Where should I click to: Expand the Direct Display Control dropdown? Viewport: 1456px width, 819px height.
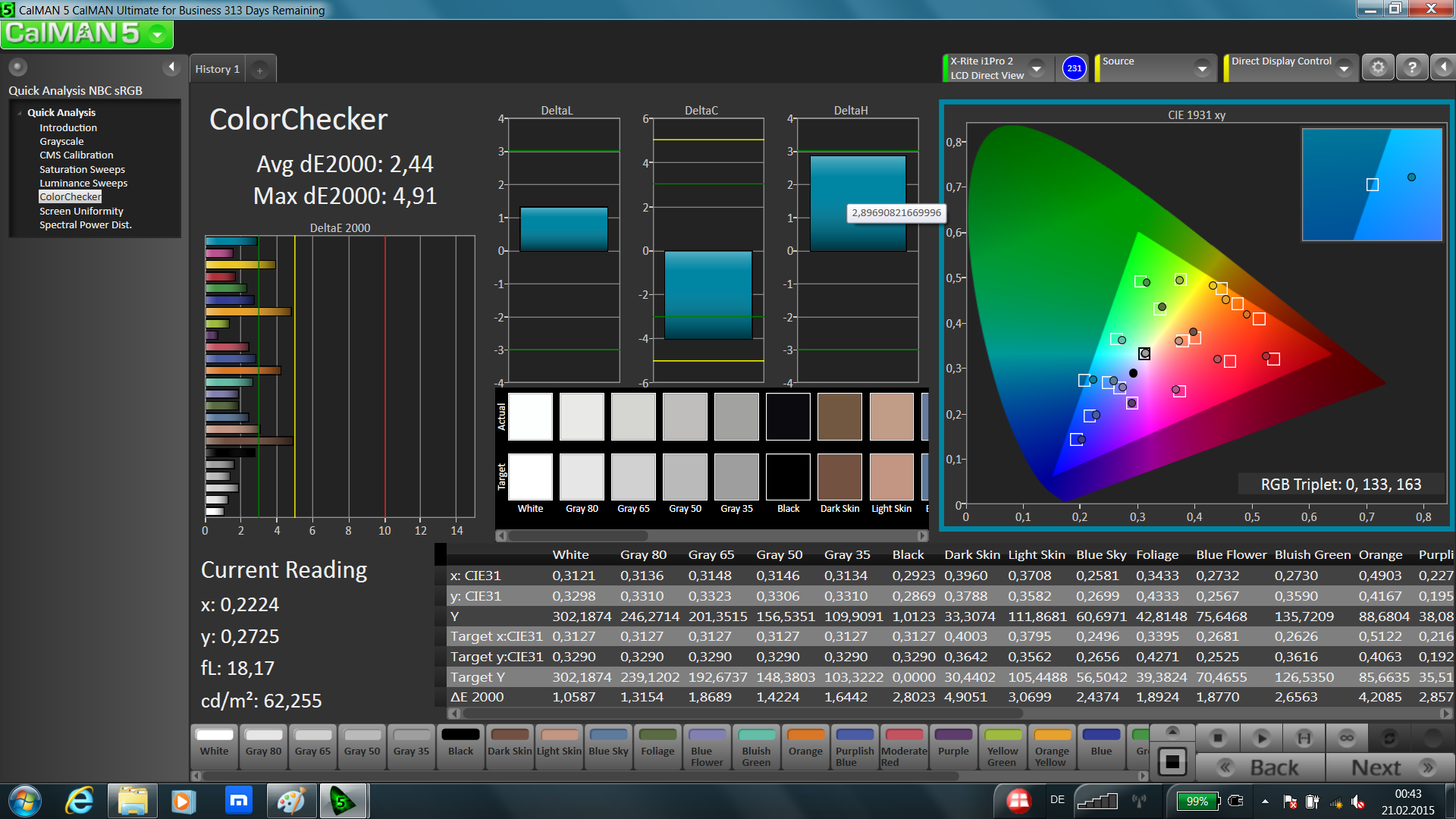pyautogui.click(x=1344, y=68)
